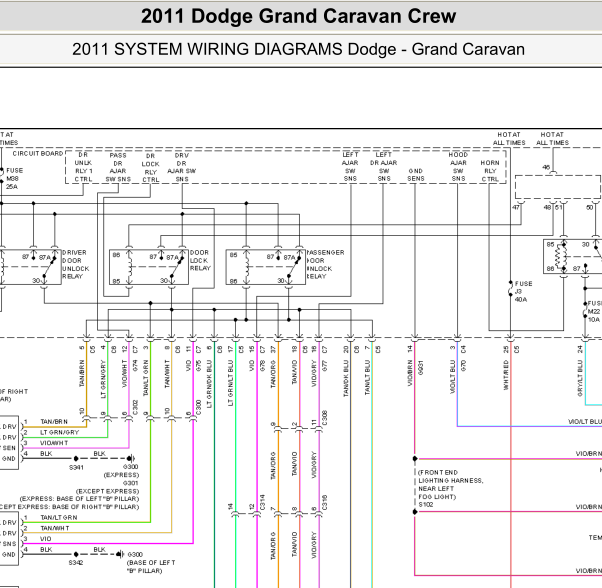This screenshot has height=588, width=602.
Task: Click the "TAN/LT BLU" wire label
Action: click(x=367, y=377)
